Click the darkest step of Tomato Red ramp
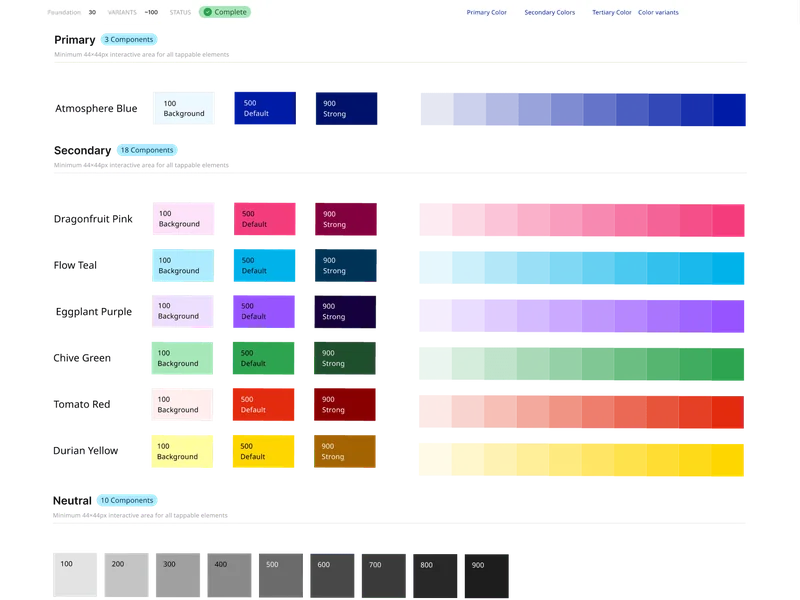 click(x=728, y=412)
